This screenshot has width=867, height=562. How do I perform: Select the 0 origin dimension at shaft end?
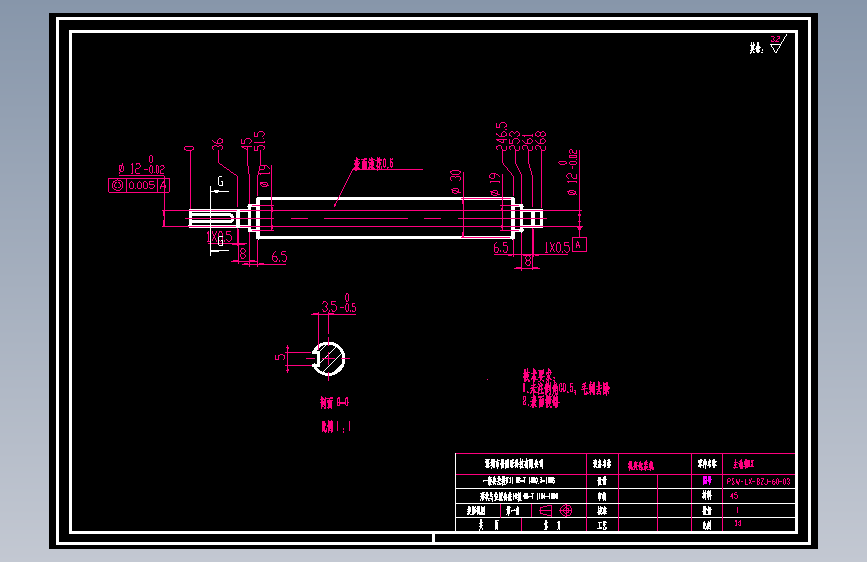pos(189,149)
